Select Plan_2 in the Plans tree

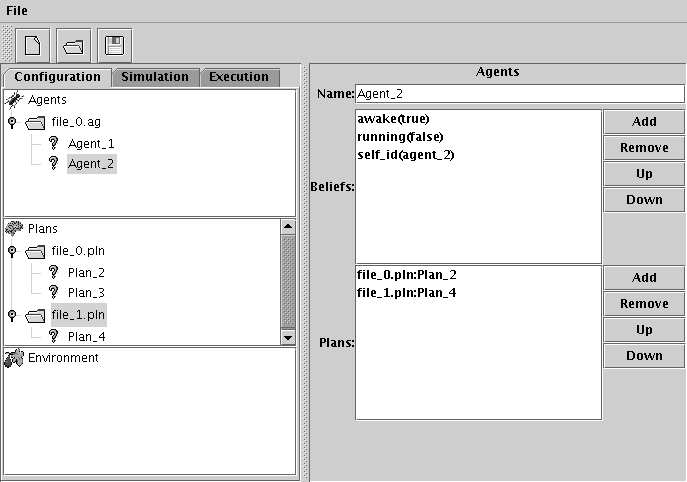click(x=87, y=272)
